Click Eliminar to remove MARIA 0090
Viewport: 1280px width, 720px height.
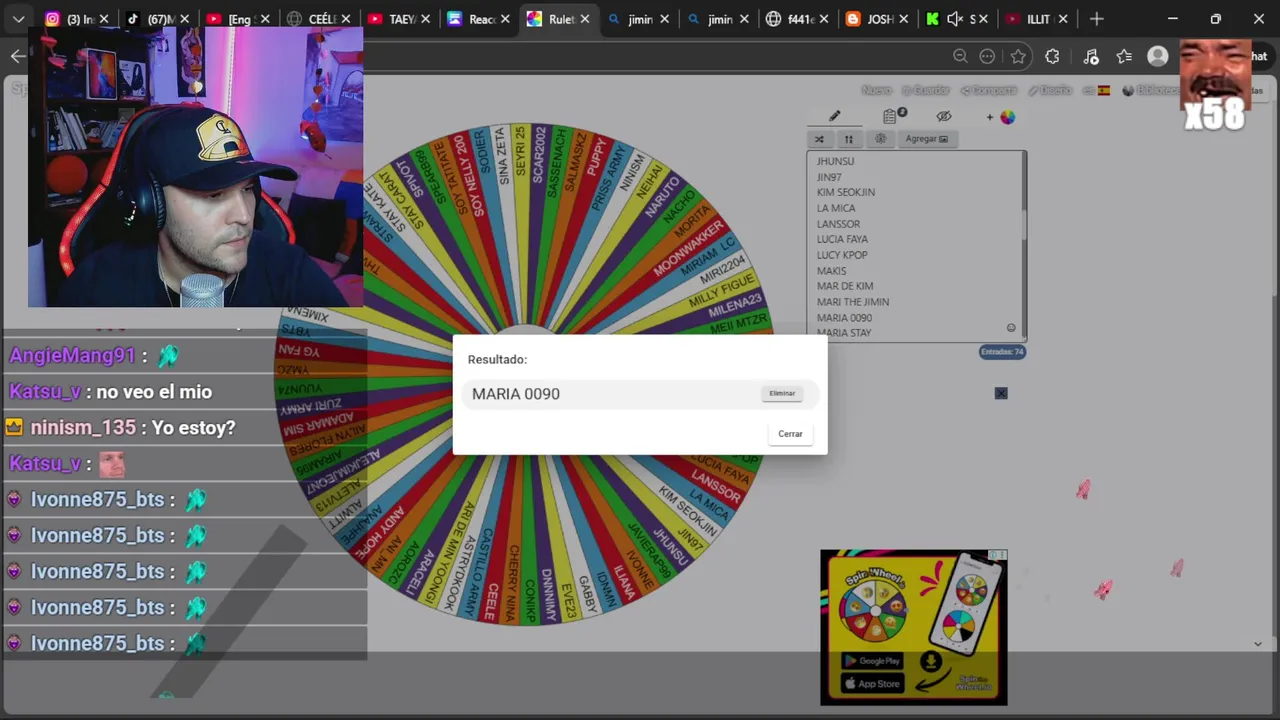point(782,394)
